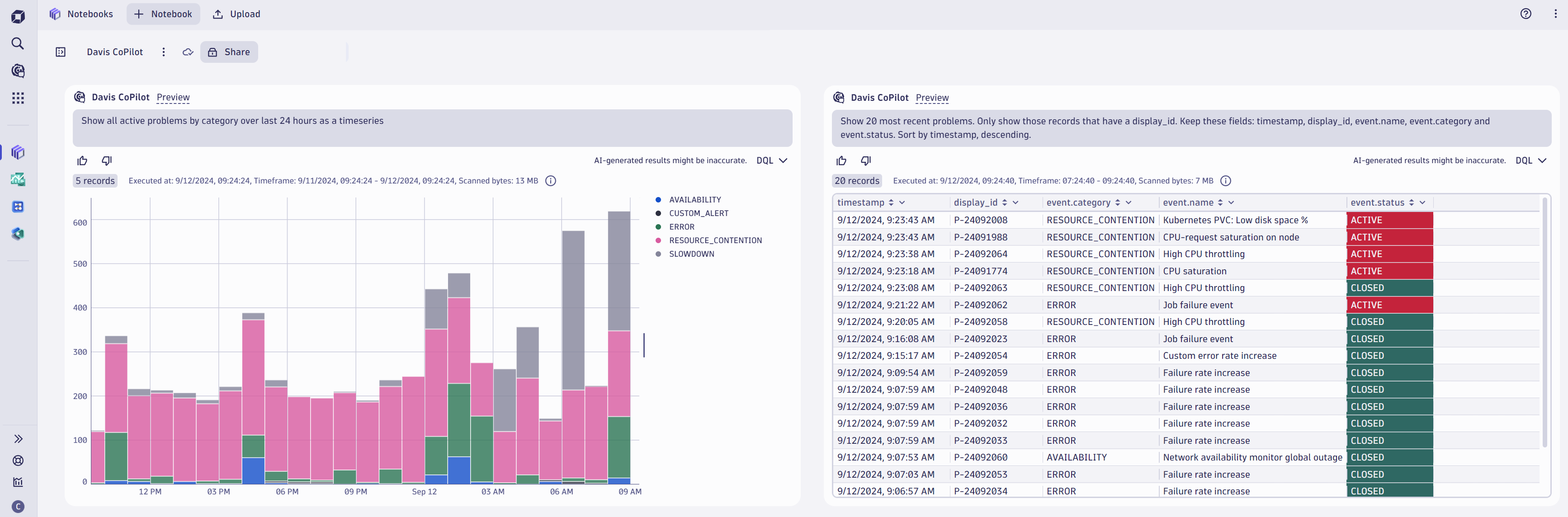This screenshot has width=1568, height=517.
Task: Click the Share button
Action: [x=229, y=52]
